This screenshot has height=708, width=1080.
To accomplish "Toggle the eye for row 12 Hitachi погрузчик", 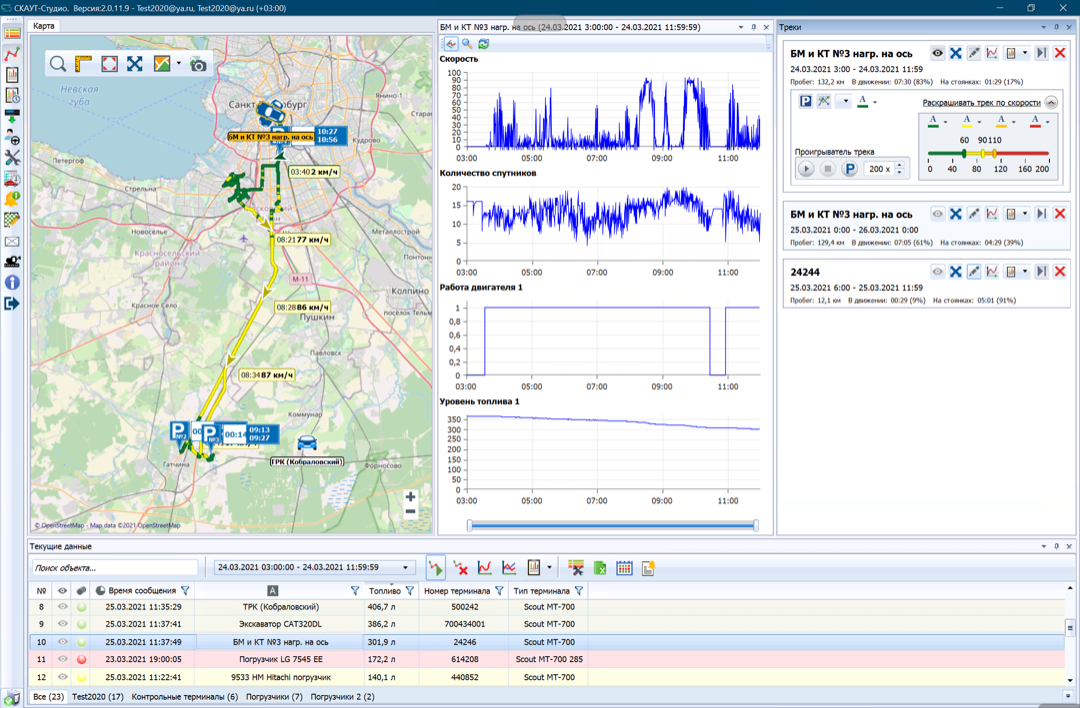I will tap(63, 677).
